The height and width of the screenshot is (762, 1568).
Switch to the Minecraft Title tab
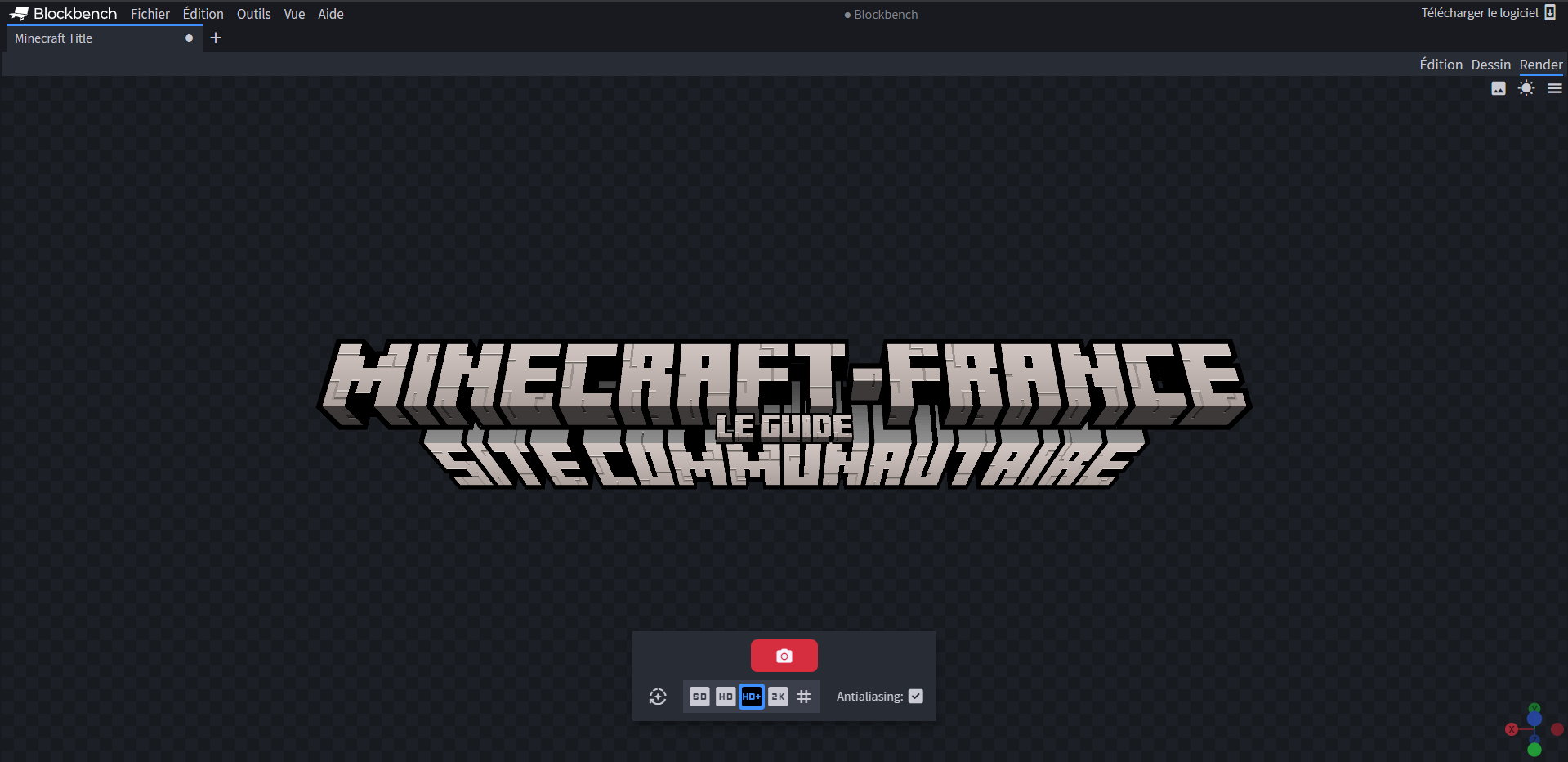coord(104,38)
